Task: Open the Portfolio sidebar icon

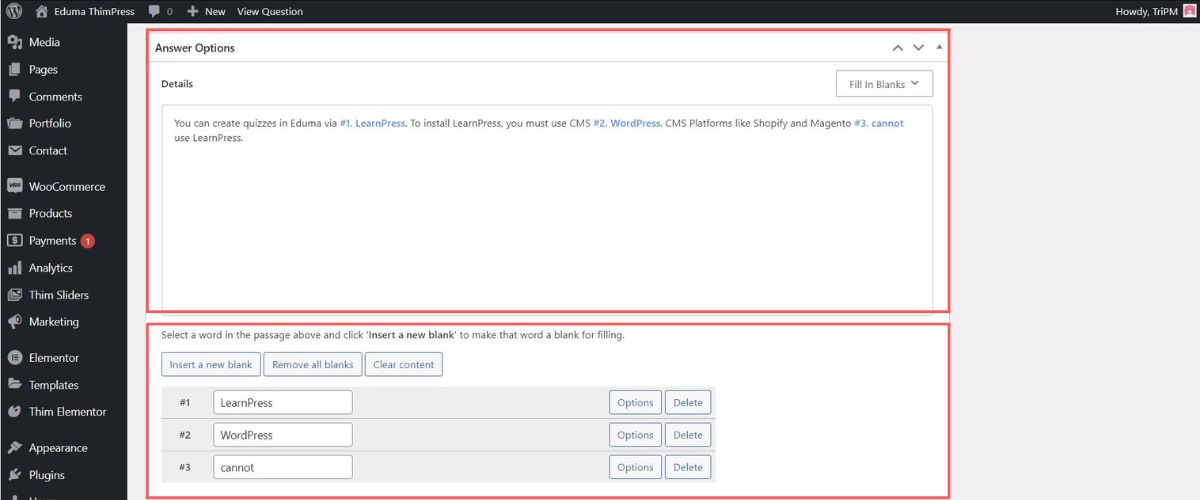Action: (x=15, y=123)
